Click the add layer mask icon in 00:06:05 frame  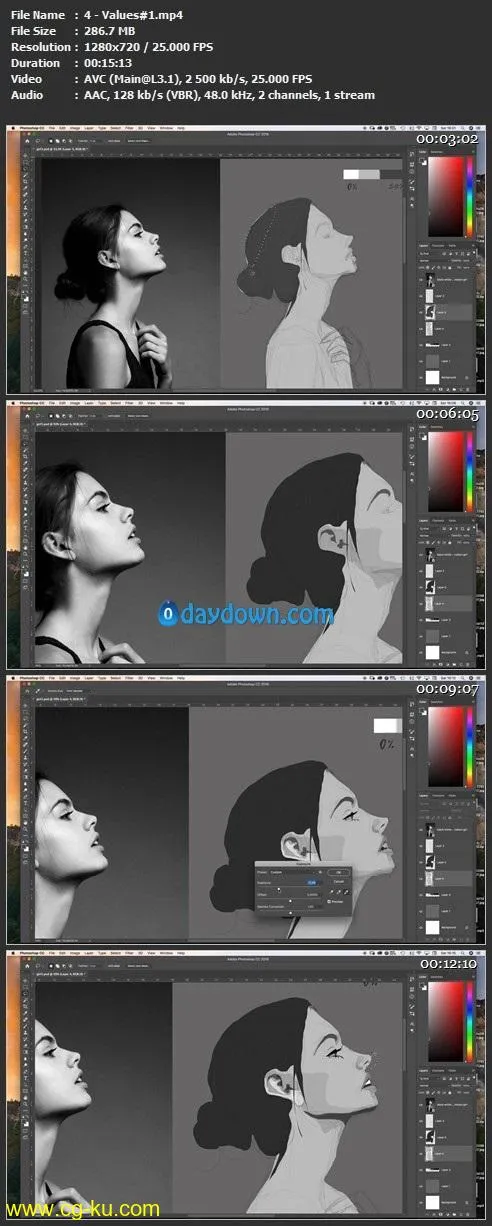(441, 664)
